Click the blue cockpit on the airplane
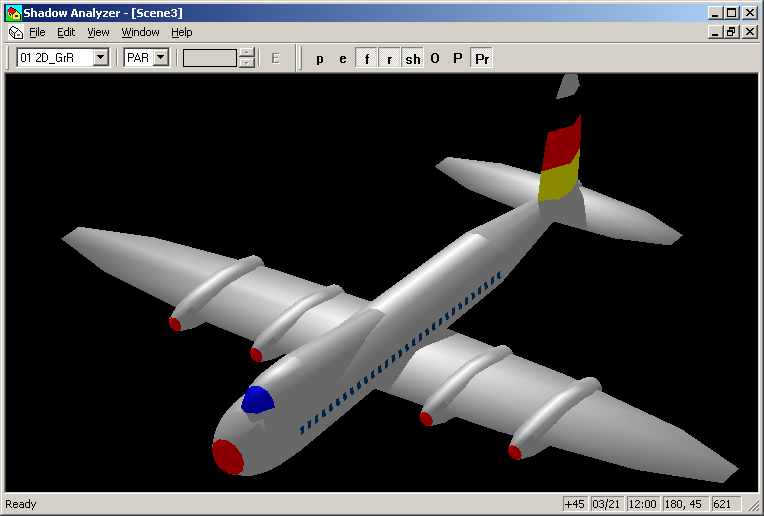The height and width of the screenshot is (516, 764). 256,400
